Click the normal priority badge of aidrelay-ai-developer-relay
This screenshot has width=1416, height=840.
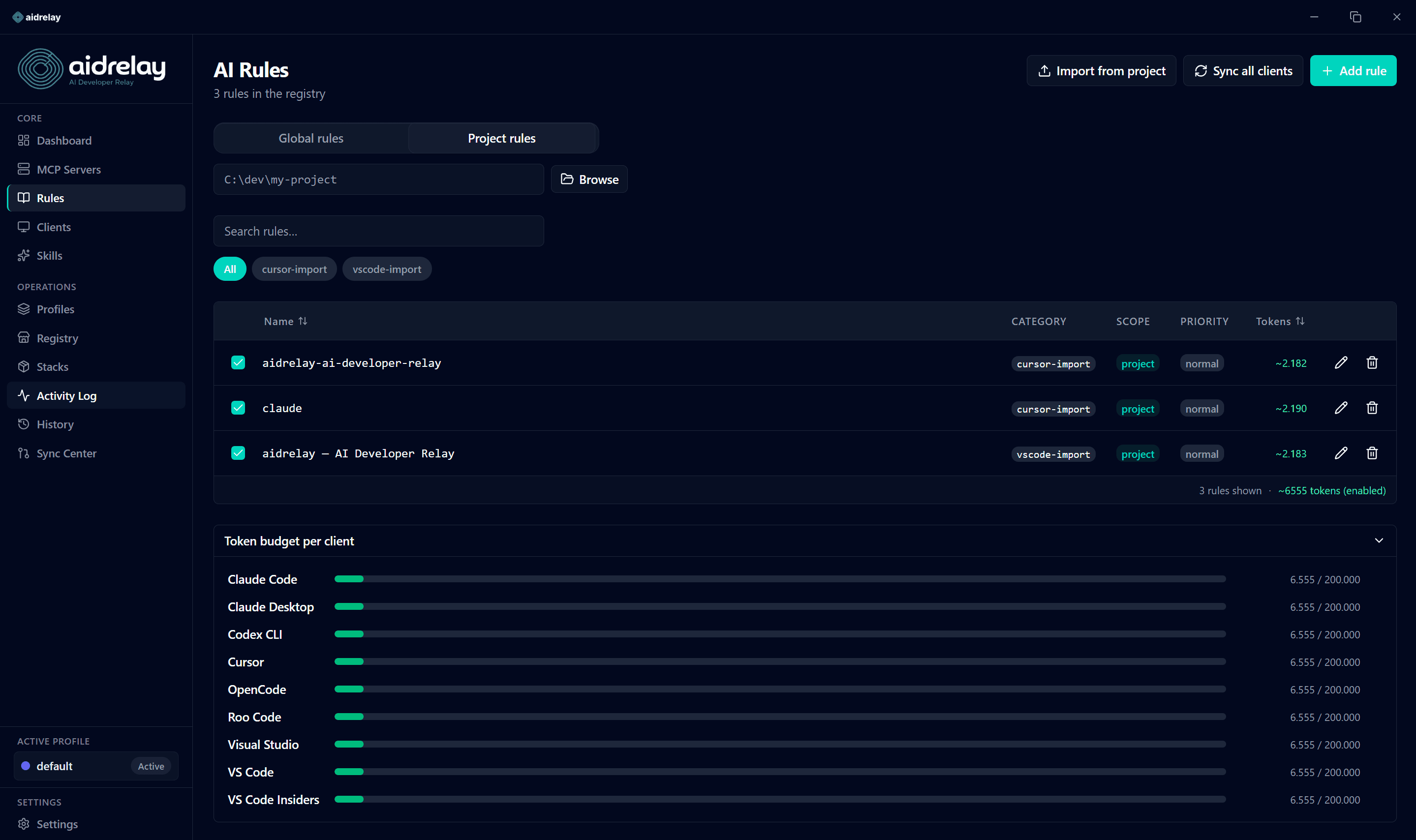pos(1201,363)
